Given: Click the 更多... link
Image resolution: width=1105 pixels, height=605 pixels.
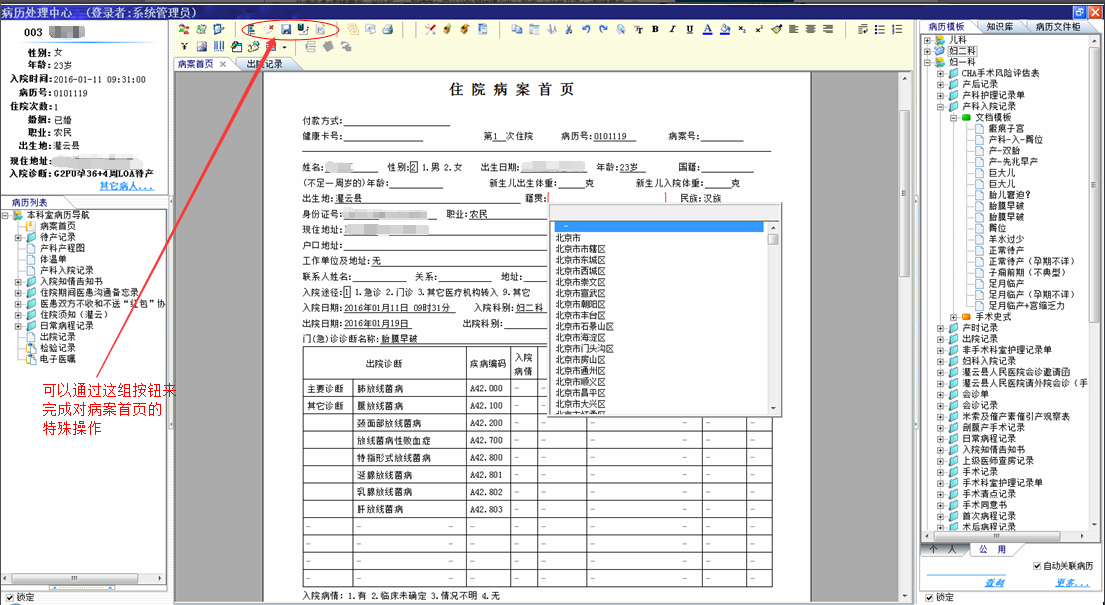Looking at the screenshot, I should 1073,582.
